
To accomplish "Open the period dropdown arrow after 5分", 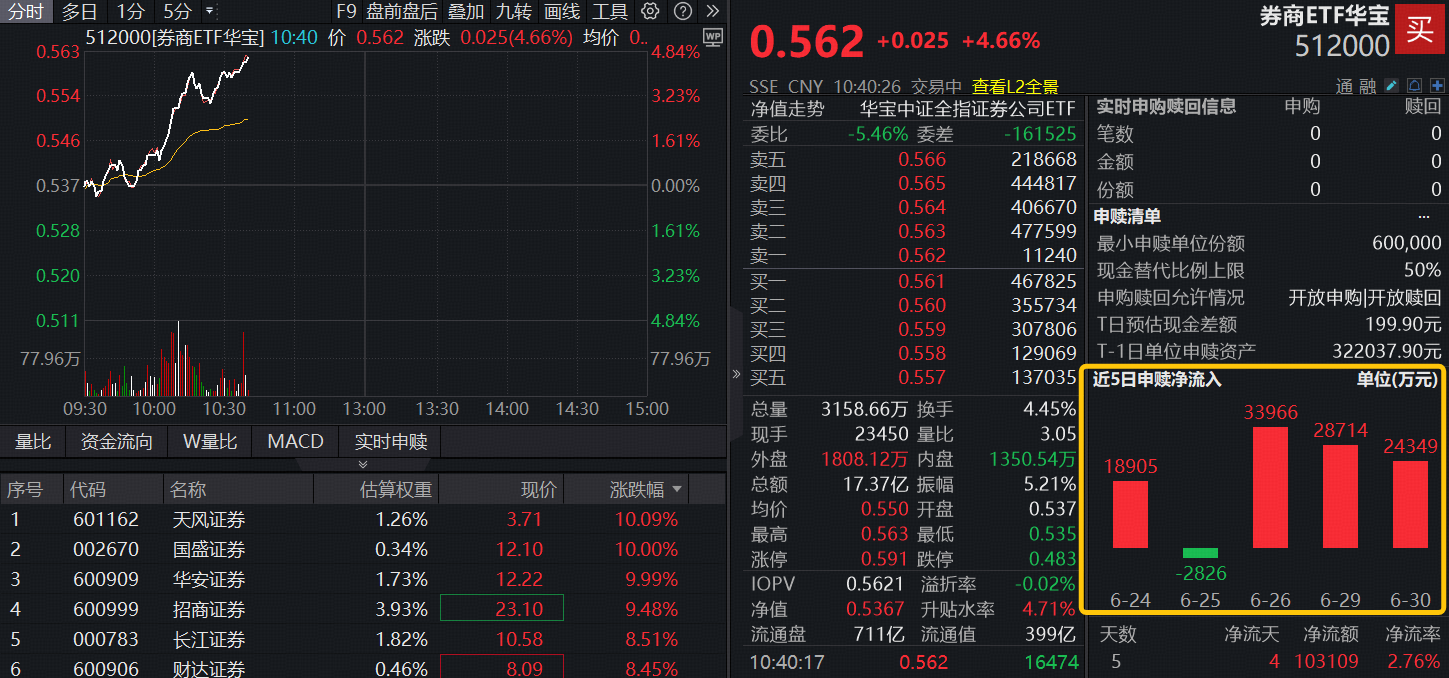I will point(209,12).
